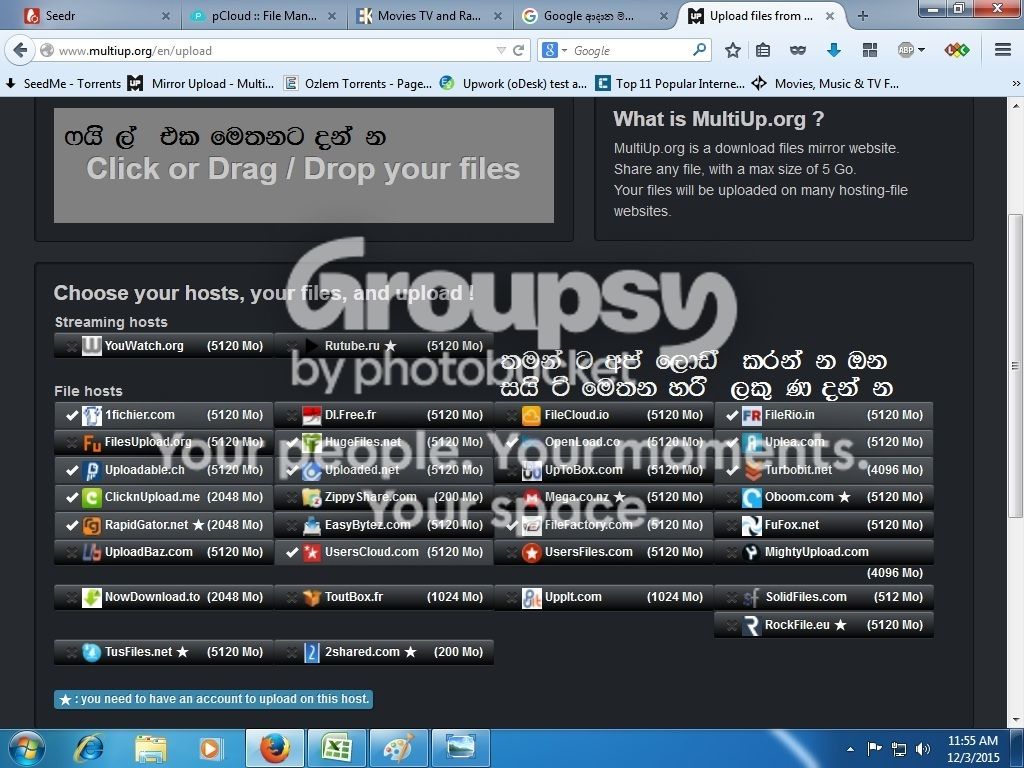The height and width of the screenshot is (768, 1024).
Task: Open a new tab with plus button
Action: [863, 16]
